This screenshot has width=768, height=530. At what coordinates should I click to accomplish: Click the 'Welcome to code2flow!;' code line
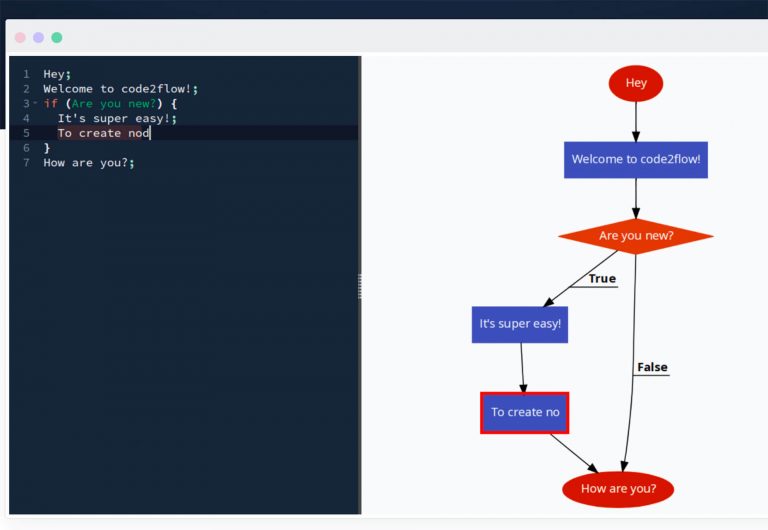coord(109,89)
